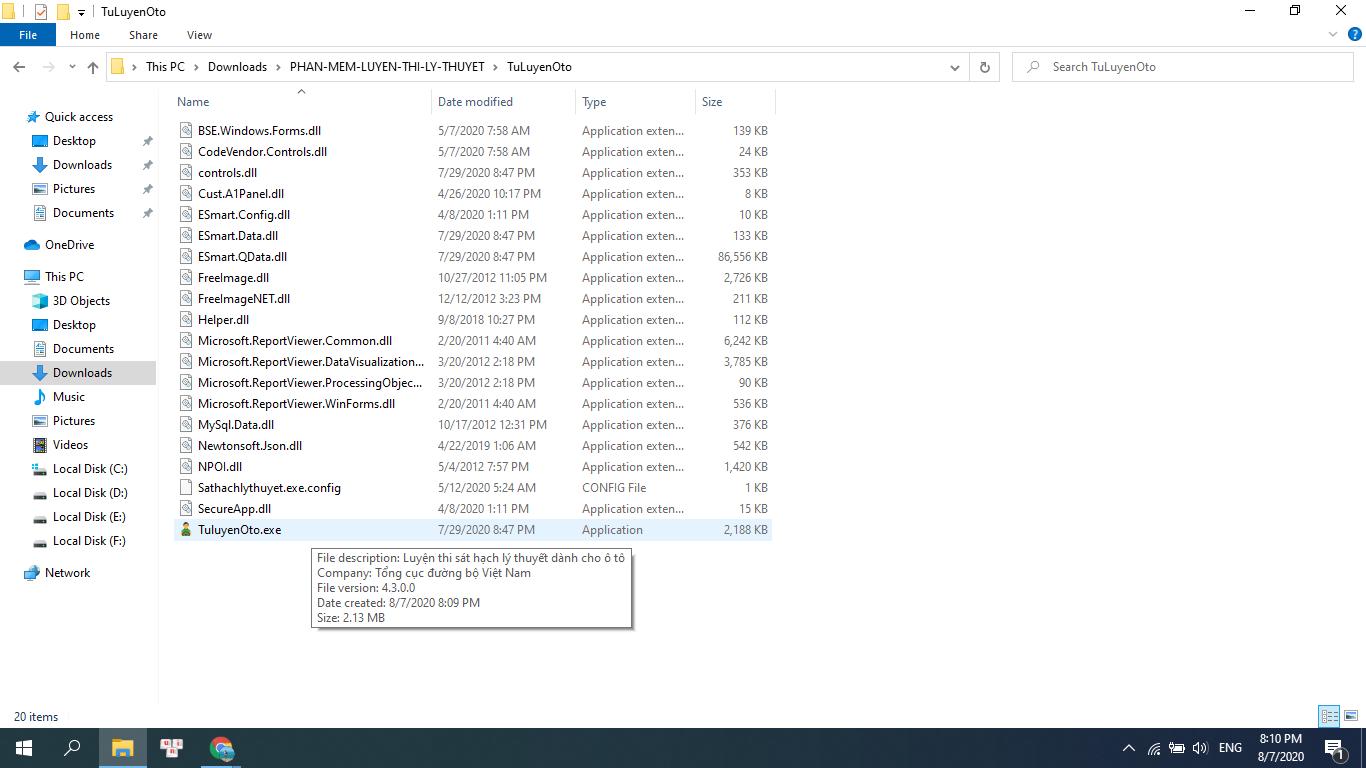Click the Back navigation arrow

19,67
